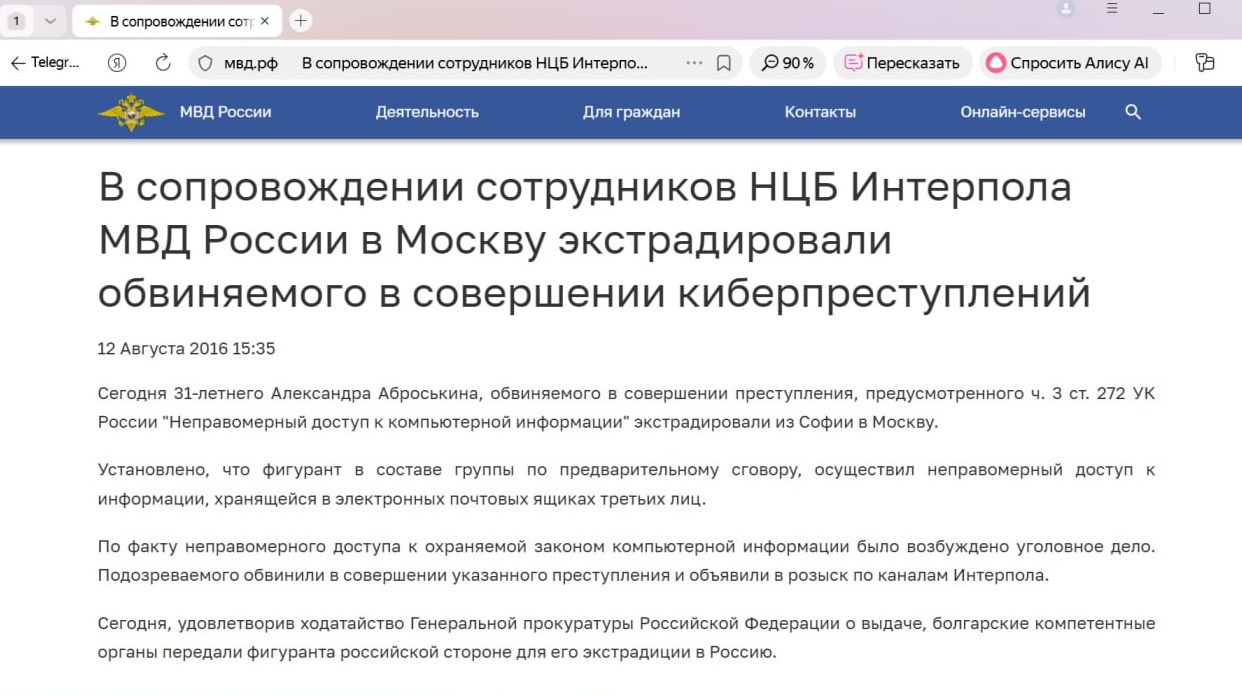This screenshot has width=1242, height=696.
Task: Open the Онлайн-сервисы menu
Action: tap(1022, 112)
